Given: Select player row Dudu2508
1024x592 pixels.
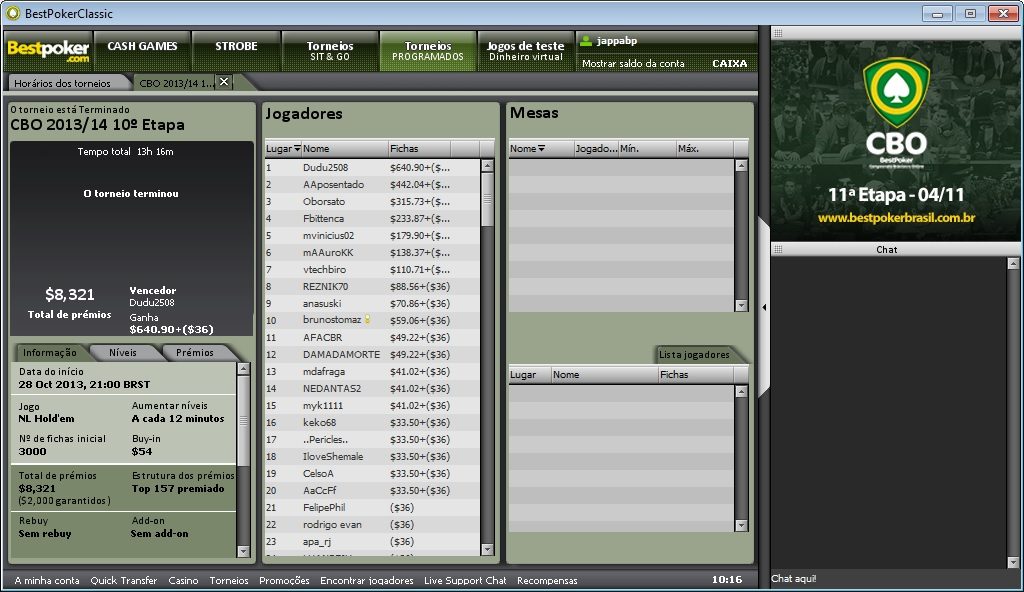Looking at the screenshot, I should [372, 167].
